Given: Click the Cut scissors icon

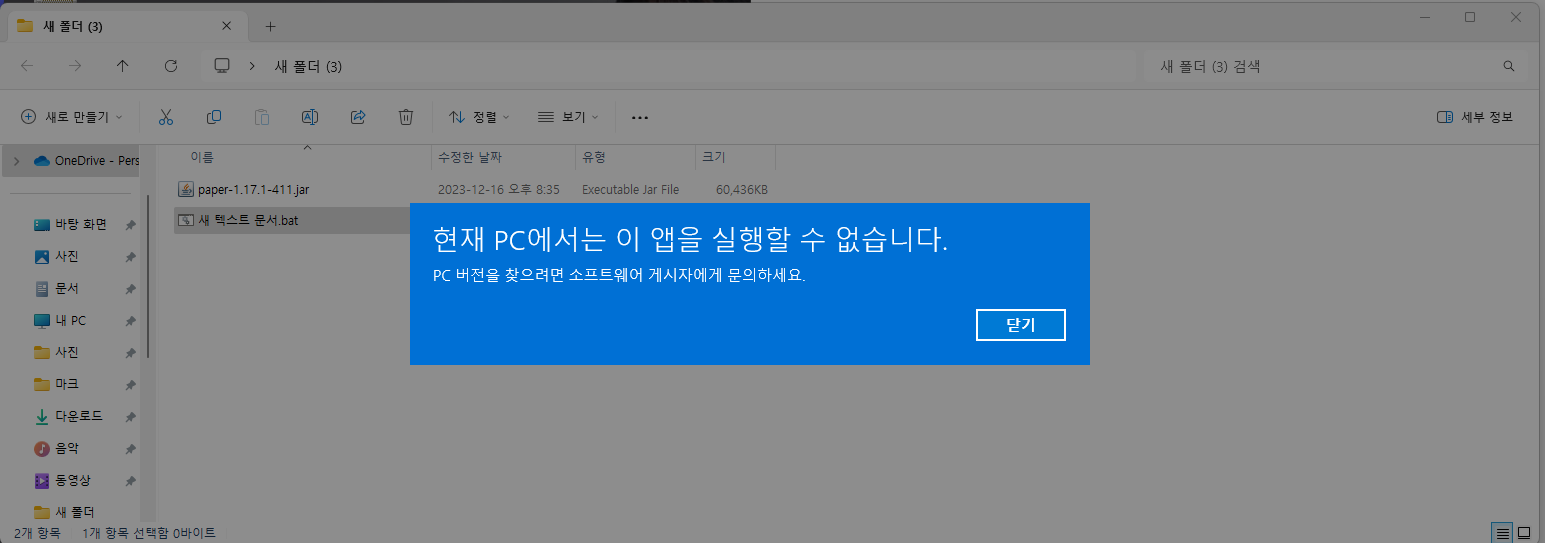Looking at the screenshot, I should click(x=166, y=117).
